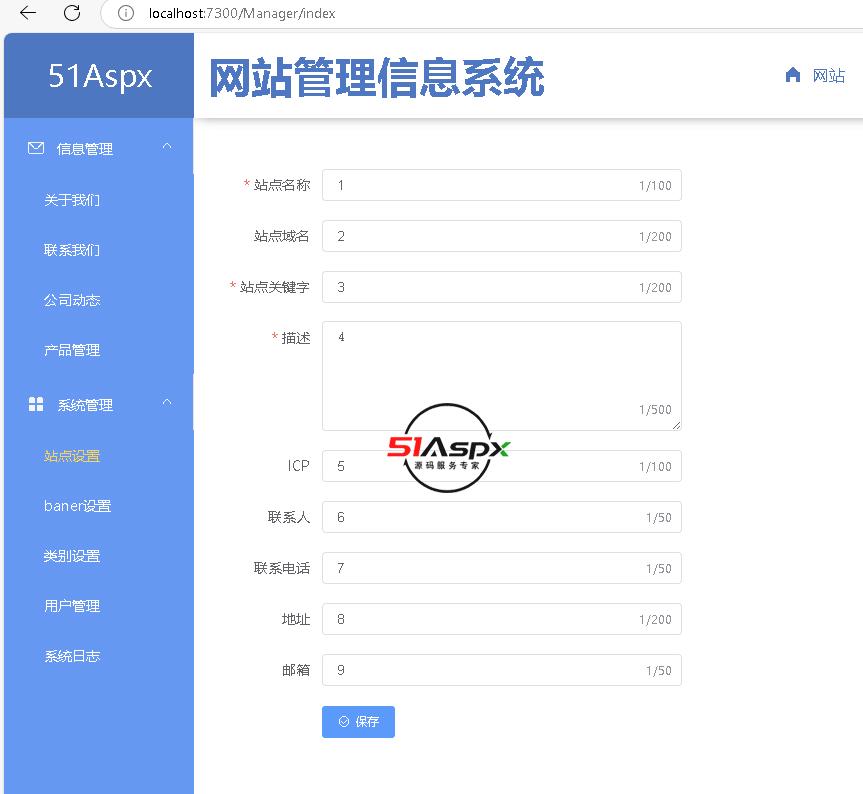
Task: Reload the page with refresh icon
Action: click(x=72, y=13)
